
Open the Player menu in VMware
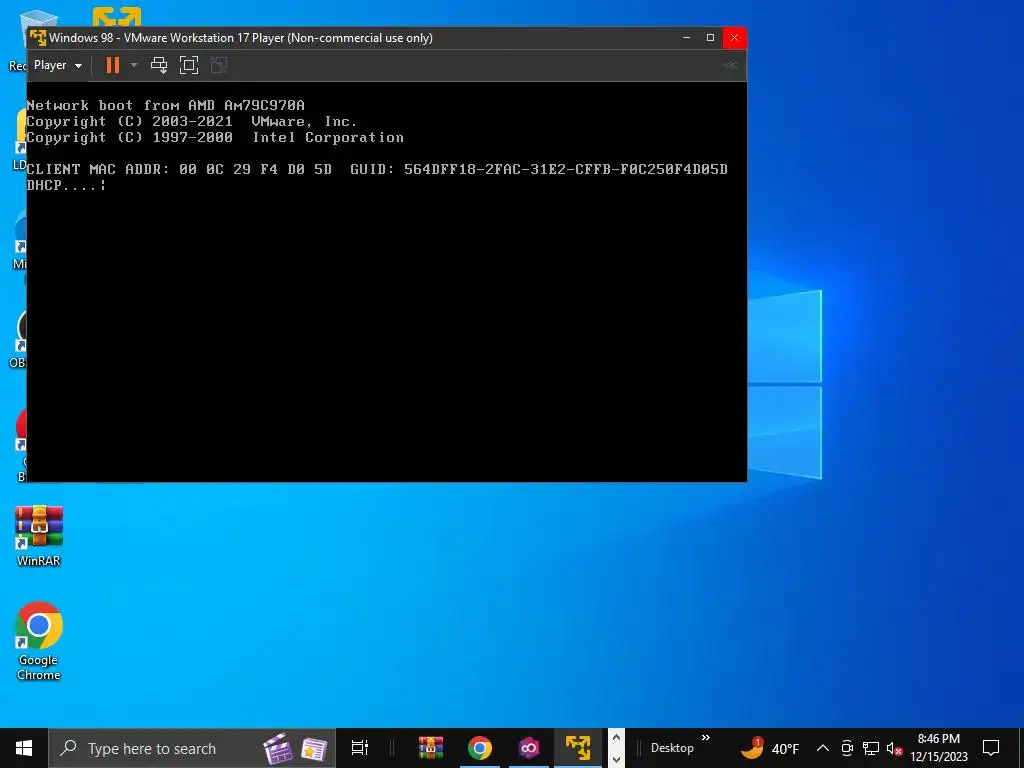tap(57, 65)
